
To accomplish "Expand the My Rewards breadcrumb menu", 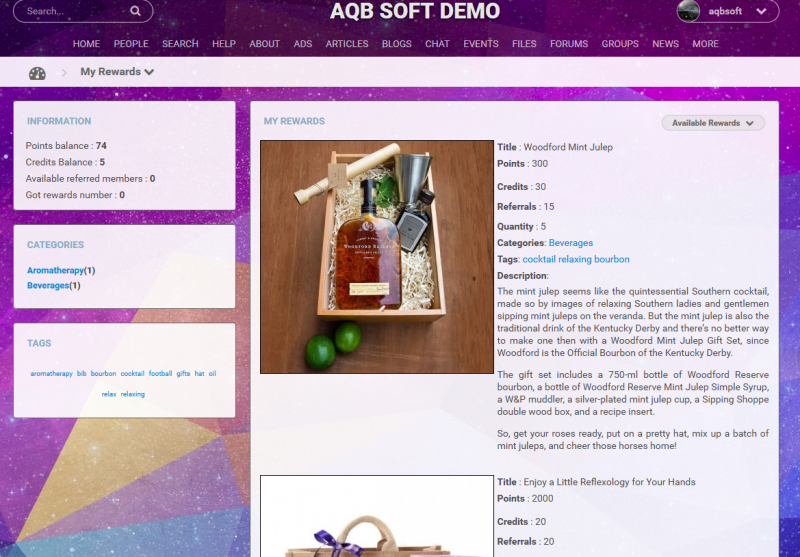I will tap(117, 72).
